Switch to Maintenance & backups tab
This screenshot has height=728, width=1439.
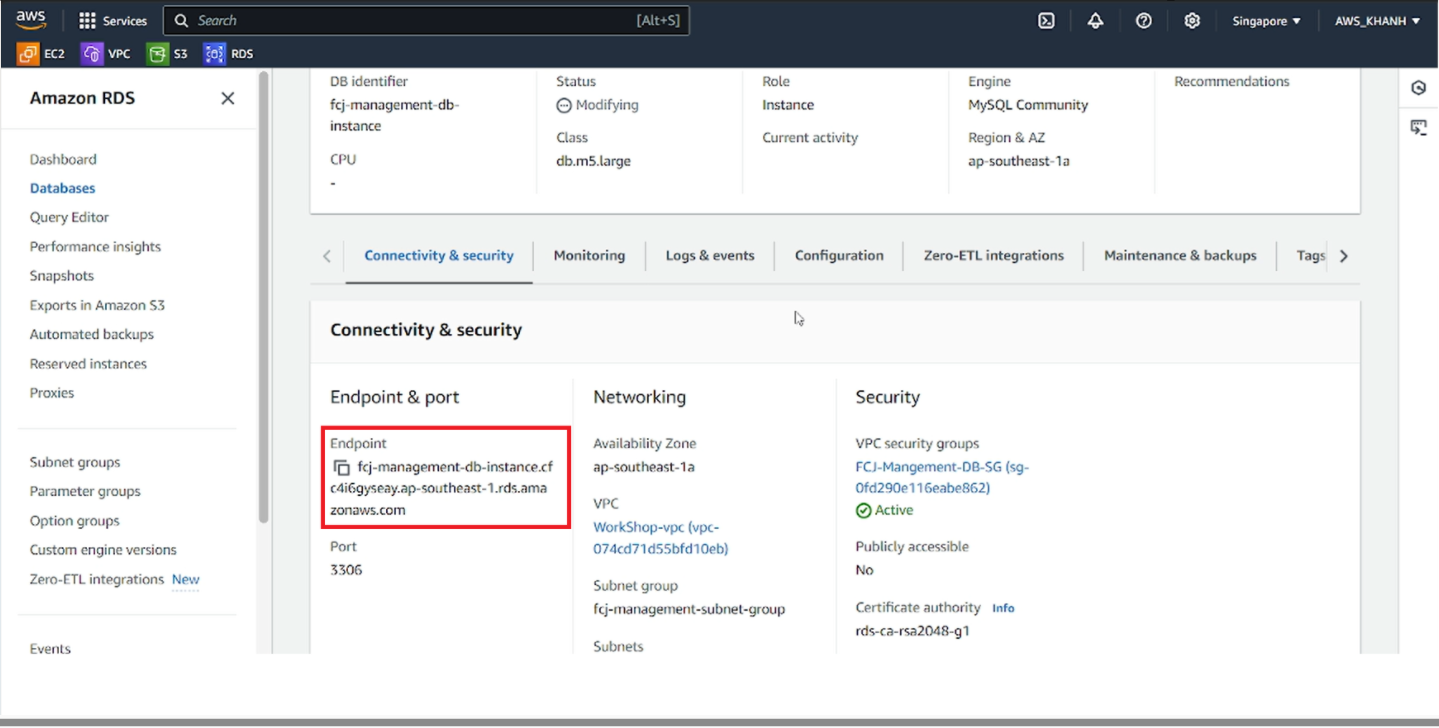(x=1180, y=256)
